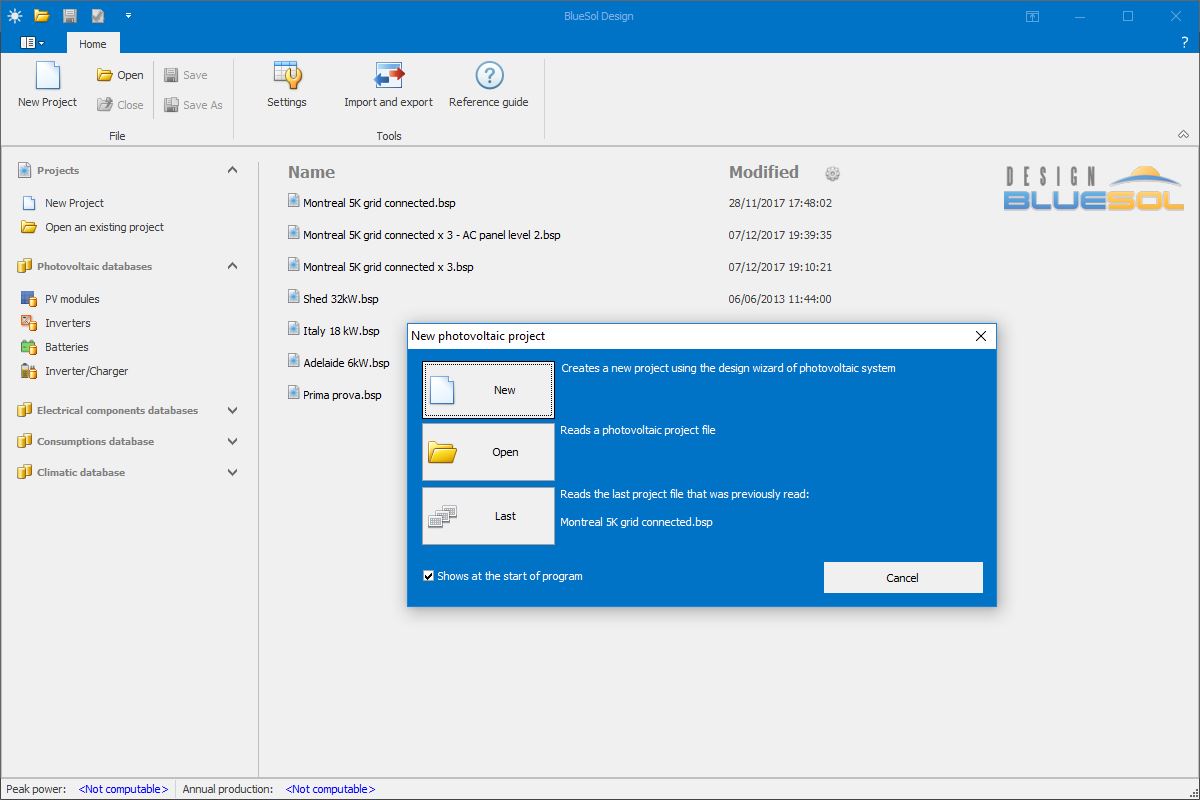
Task: Click Annual production Not computable value
Action: click(x=330, y=789)
